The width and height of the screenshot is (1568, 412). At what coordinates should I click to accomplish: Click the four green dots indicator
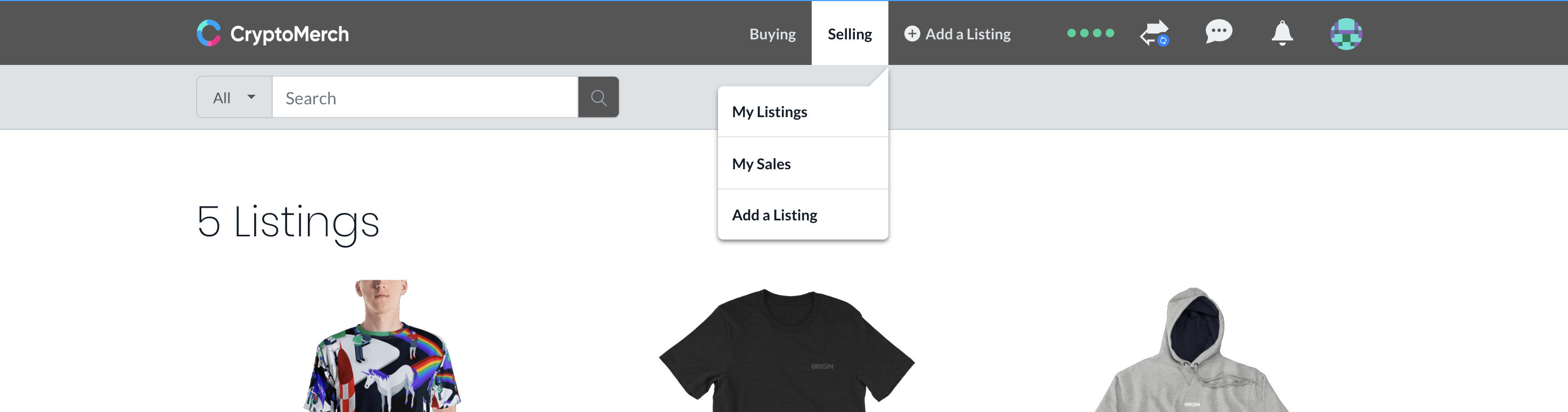coord(1090,33)
